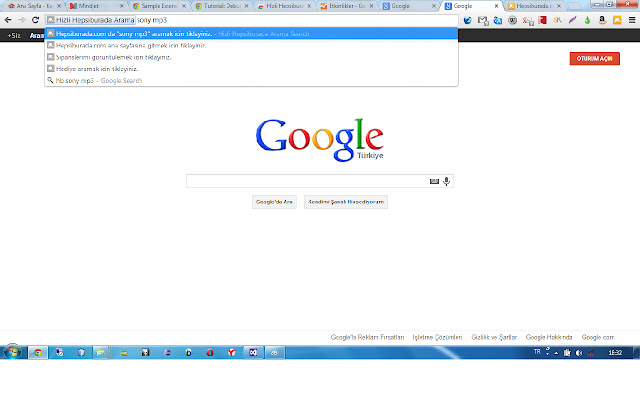This screenshot has width=640, height=400.
Task: Switch to the Etkinlikler tab
Action: click(347, 6)
